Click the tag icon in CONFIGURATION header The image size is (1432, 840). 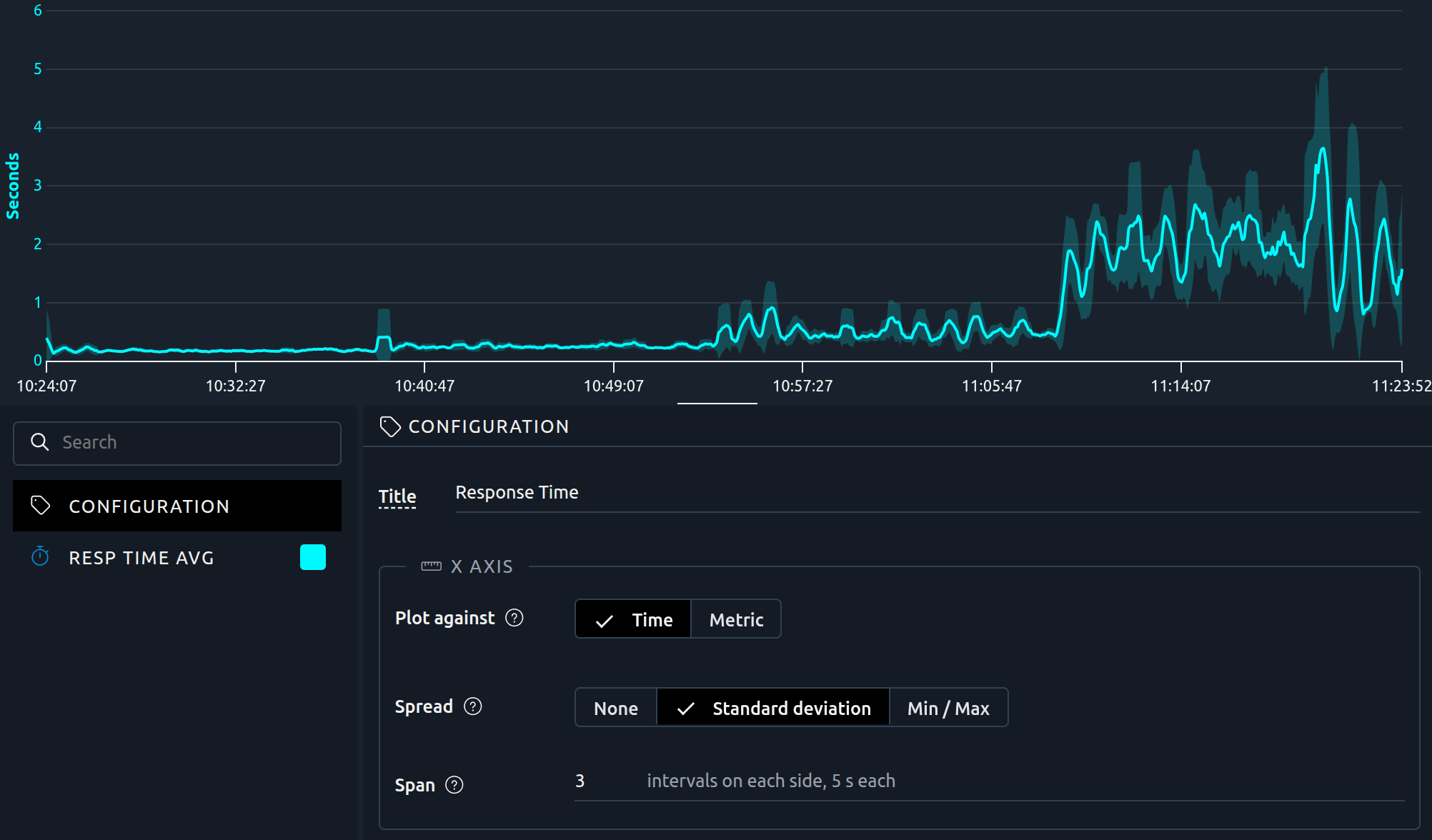(390, 426)
